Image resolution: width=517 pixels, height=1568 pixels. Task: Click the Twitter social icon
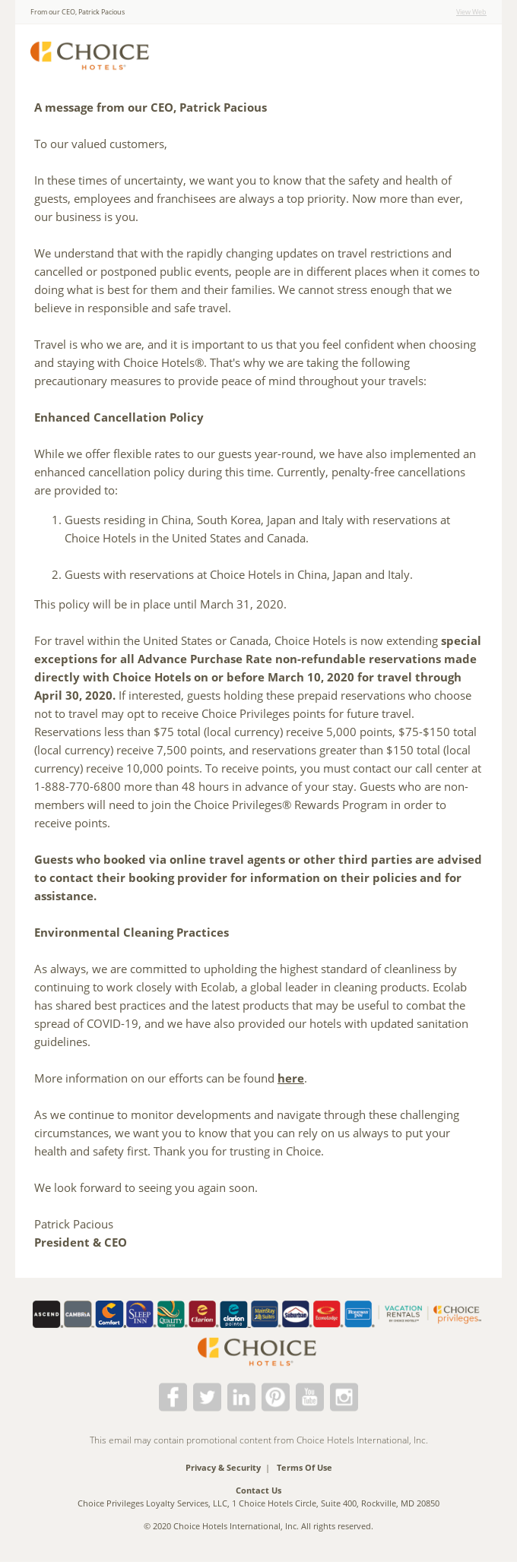coord(207,1396)
